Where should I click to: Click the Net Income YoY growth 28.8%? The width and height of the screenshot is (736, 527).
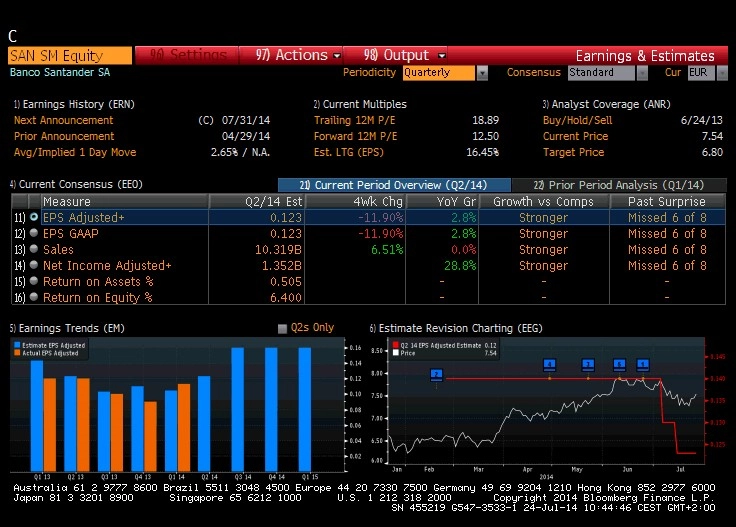[460, 265]
